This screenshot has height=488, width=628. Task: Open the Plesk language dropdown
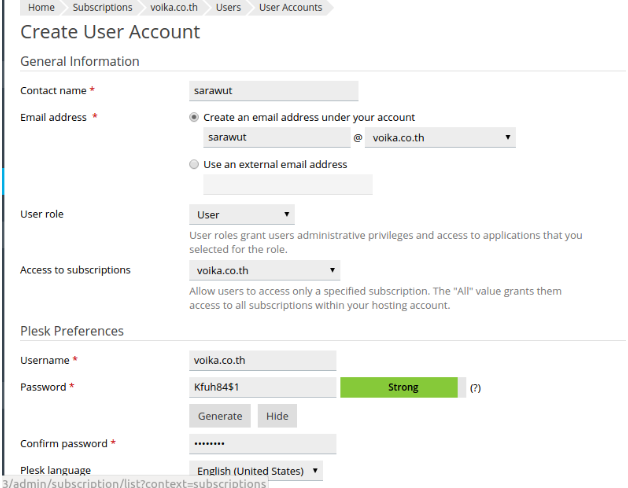256,470
